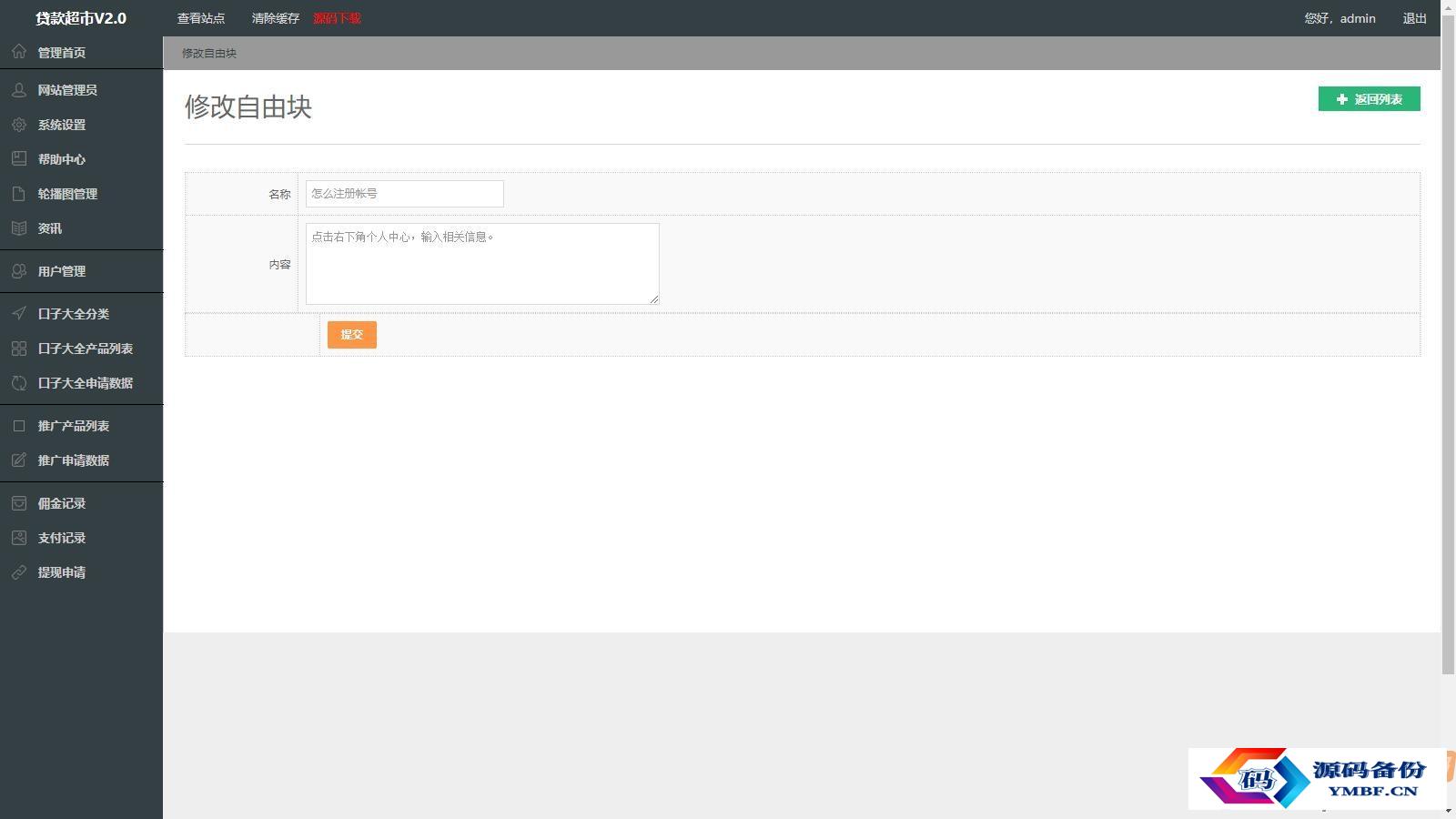Click the users icon beside 用户管理
This screenshot has width=1456, height=819.
(19, 271)
